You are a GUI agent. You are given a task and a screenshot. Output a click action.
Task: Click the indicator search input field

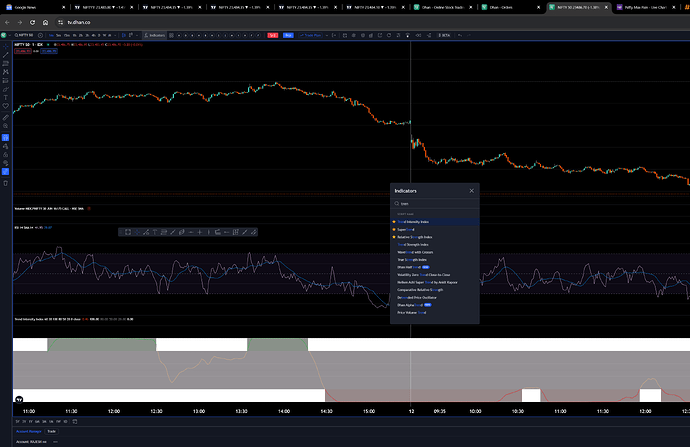[x=435, y=204]
